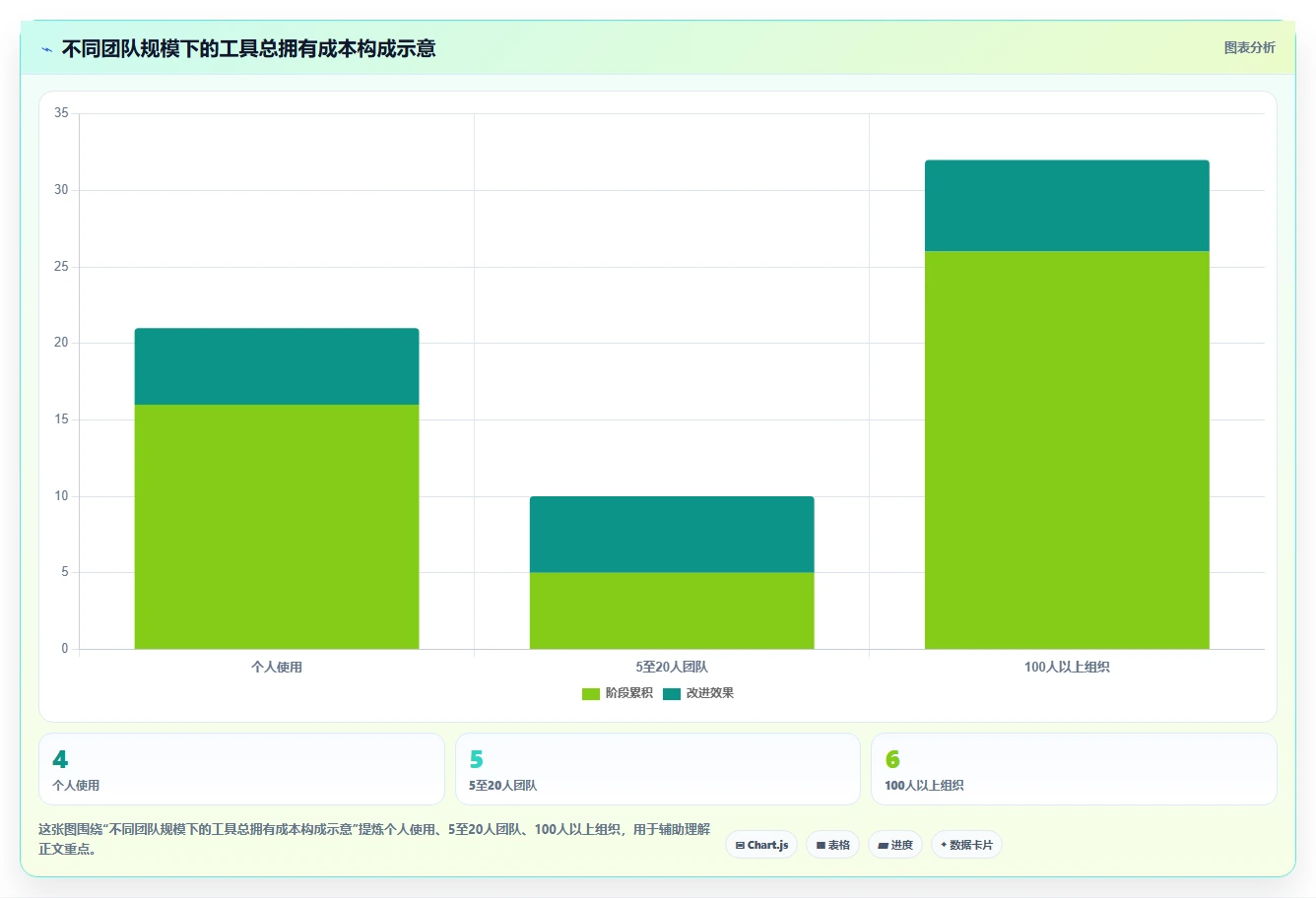
Task: Click the teal 改进效果 bar for 个人使用
Action: coord(277,366)
